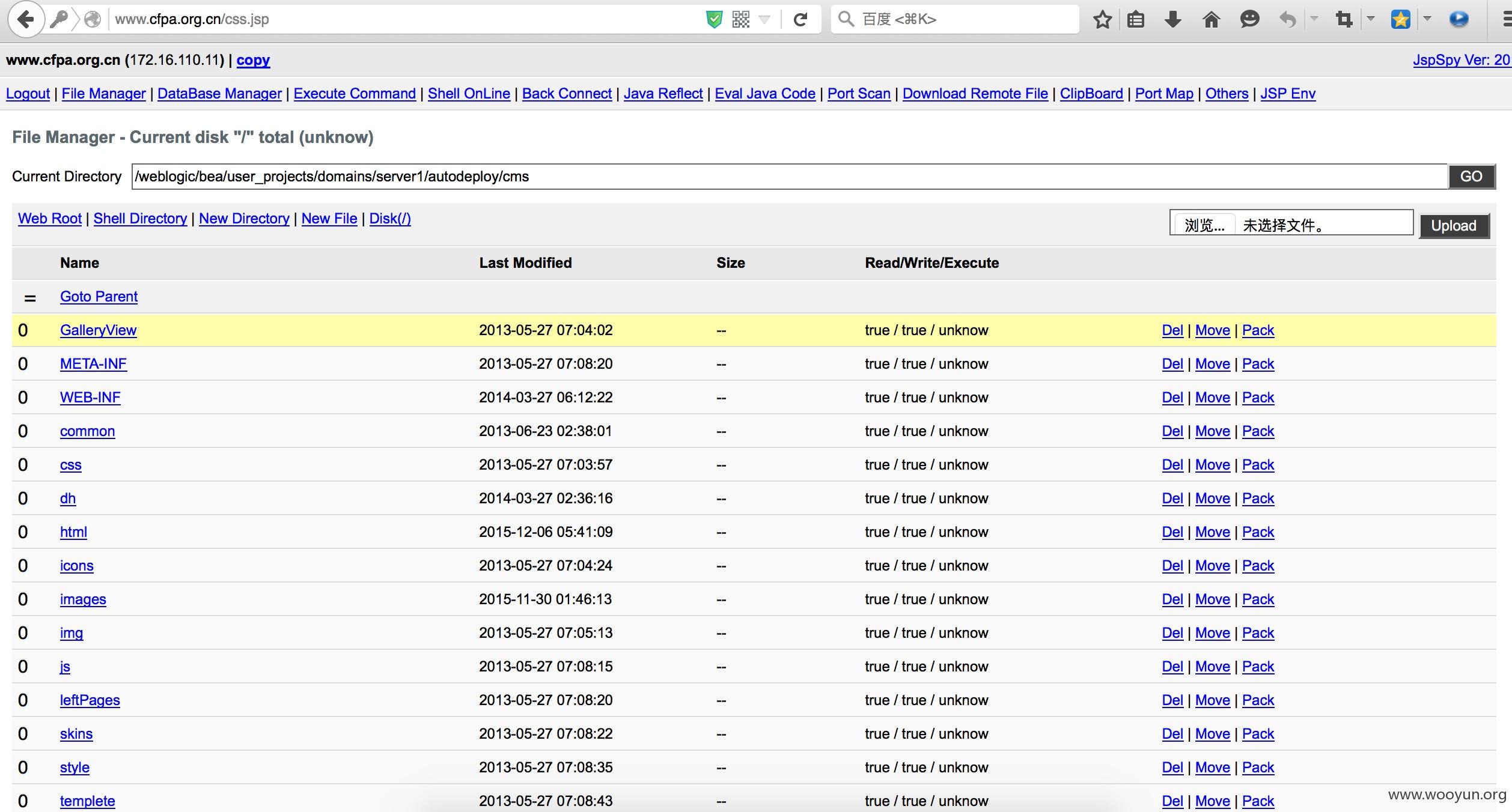Screen dimensions: 1512x812
Task: Click the globe site identity icon
Action: (x=93, y=20)
